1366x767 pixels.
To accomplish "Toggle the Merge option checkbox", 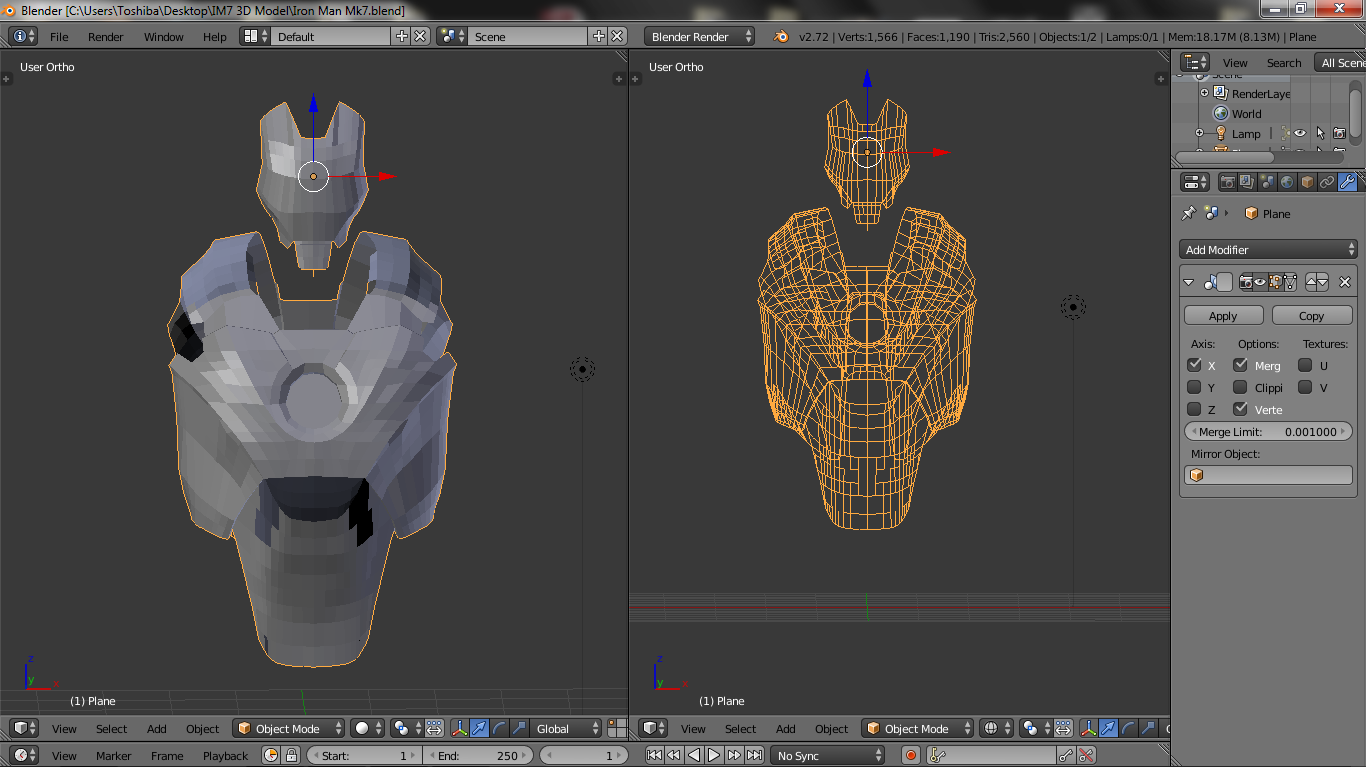I will pos(1240,365).
